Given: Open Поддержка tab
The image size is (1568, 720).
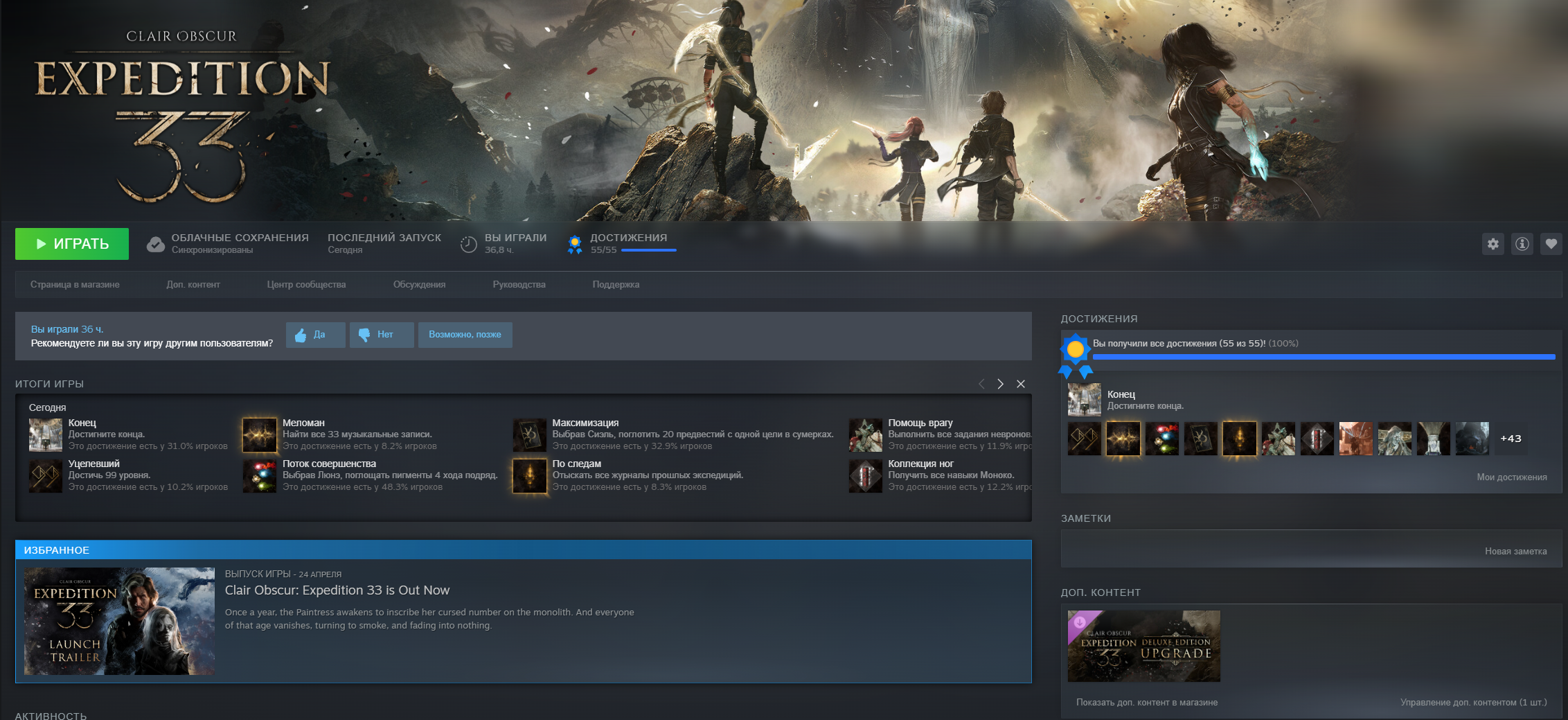Looking at the screenshot, I should tap(616, 285).
